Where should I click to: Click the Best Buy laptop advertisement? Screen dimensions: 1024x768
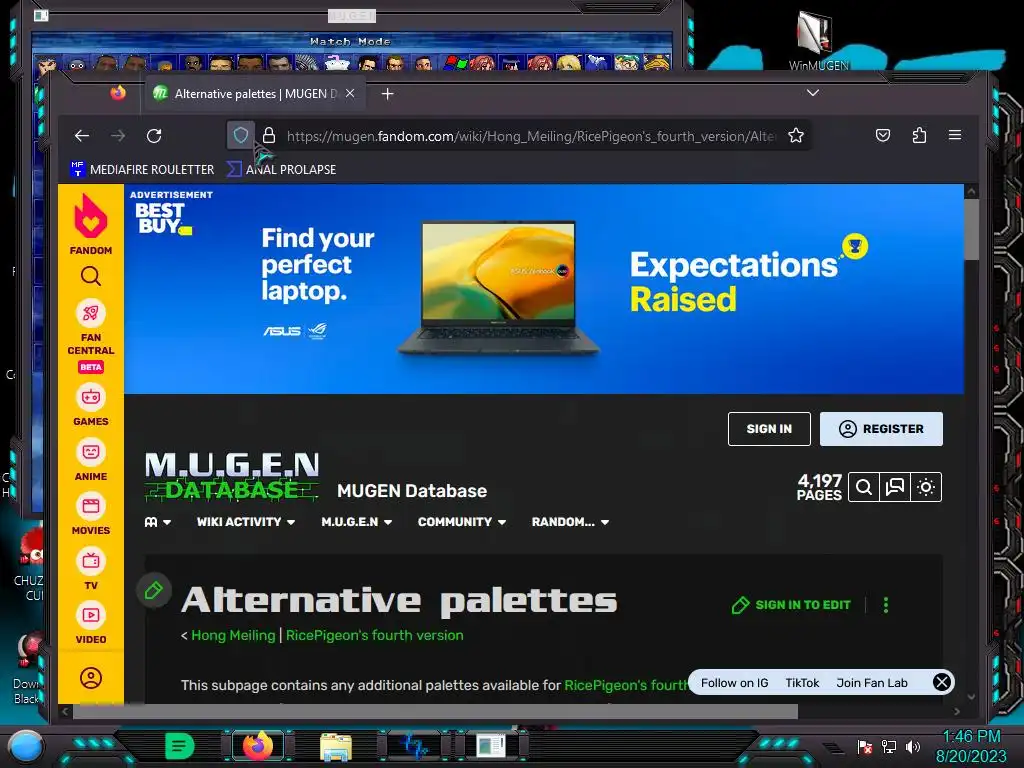coord(543,289)
